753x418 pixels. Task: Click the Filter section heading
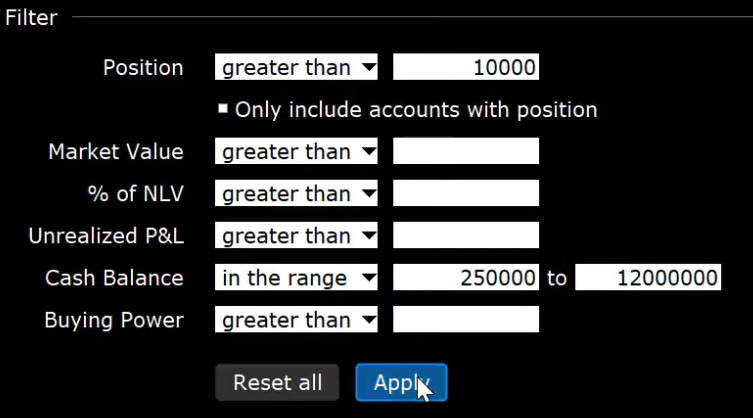[x=32, y=17]
